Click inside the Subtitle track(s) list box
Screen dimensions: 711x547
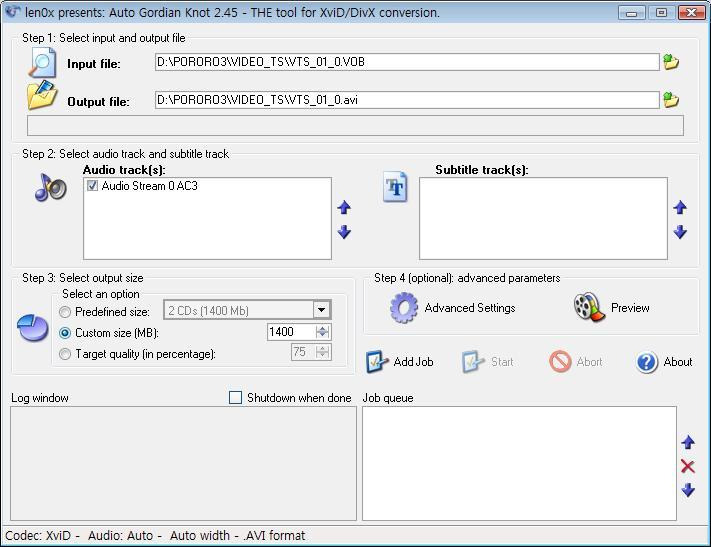click(x=543, y=219)
